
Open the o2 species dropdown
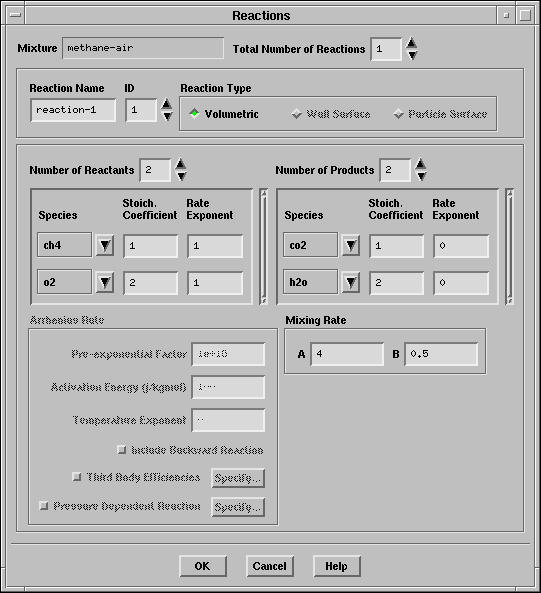(x=105, y=282)
